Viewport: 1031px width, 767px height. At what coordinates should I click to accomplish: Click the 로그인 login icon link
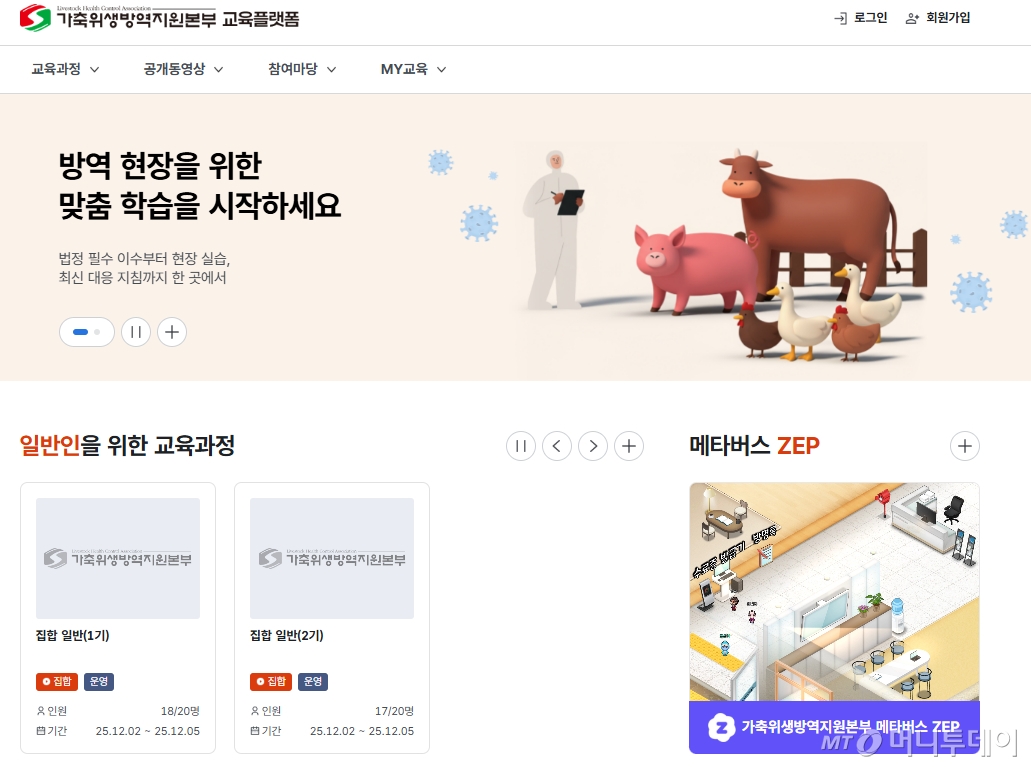(861, 18)
